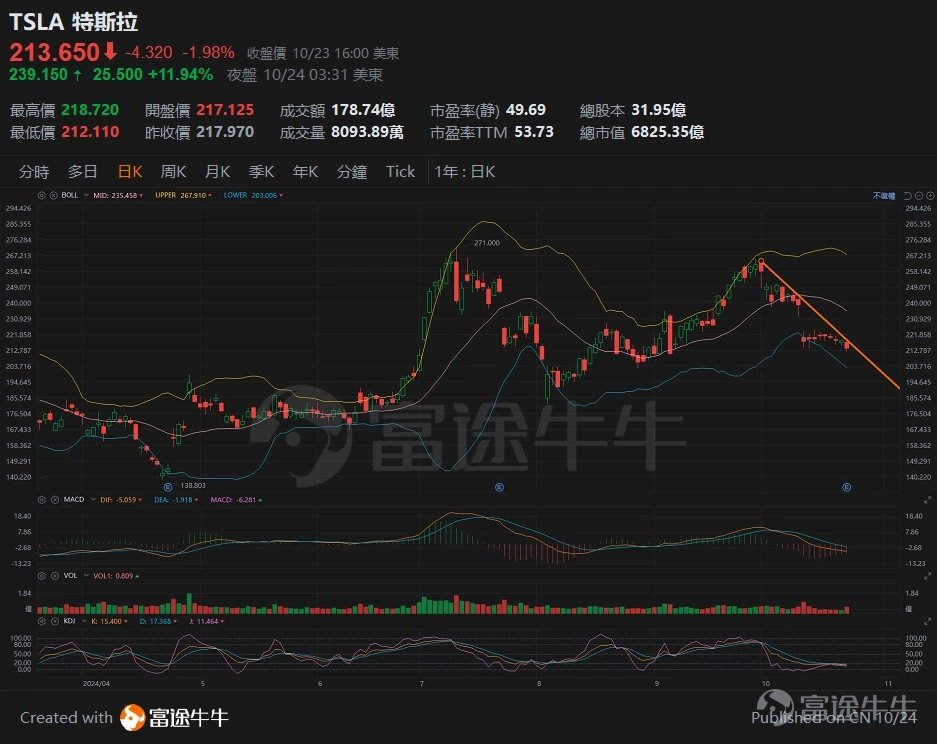Switch to the Tick chart tab

400,172
